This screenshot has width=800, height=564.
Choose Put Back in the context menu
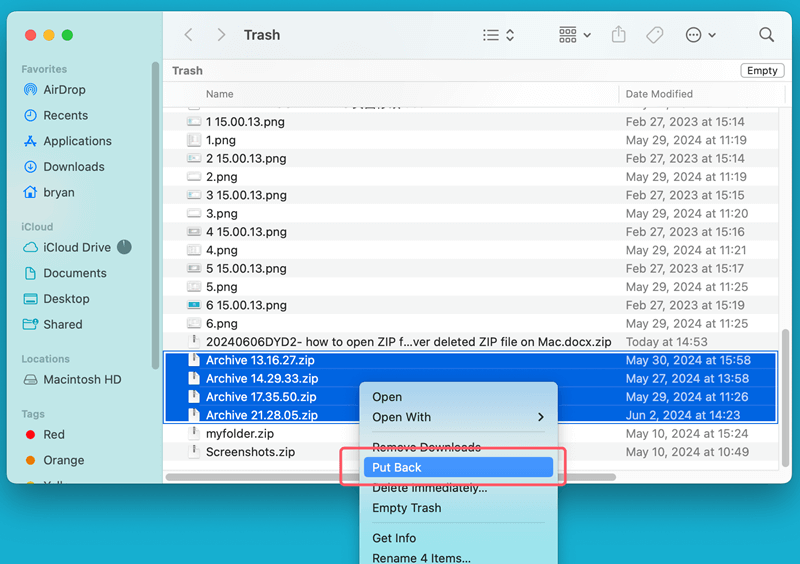coord(458,467)
